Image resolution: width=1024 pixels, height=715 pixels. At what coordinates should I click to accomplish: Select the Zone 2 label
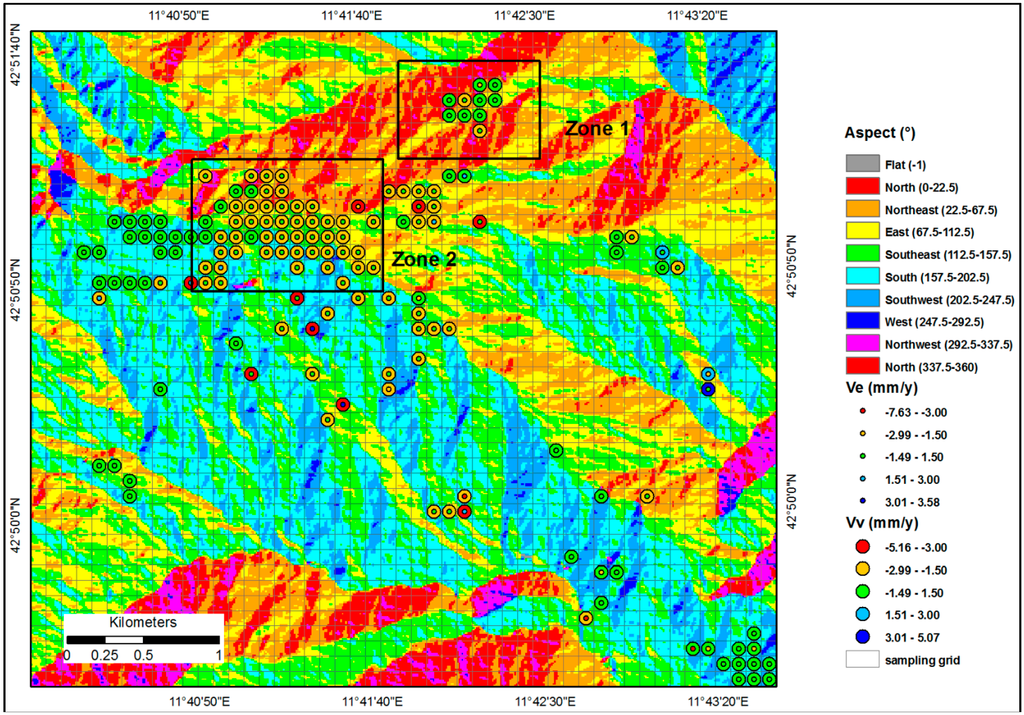[x=424, y=259]
